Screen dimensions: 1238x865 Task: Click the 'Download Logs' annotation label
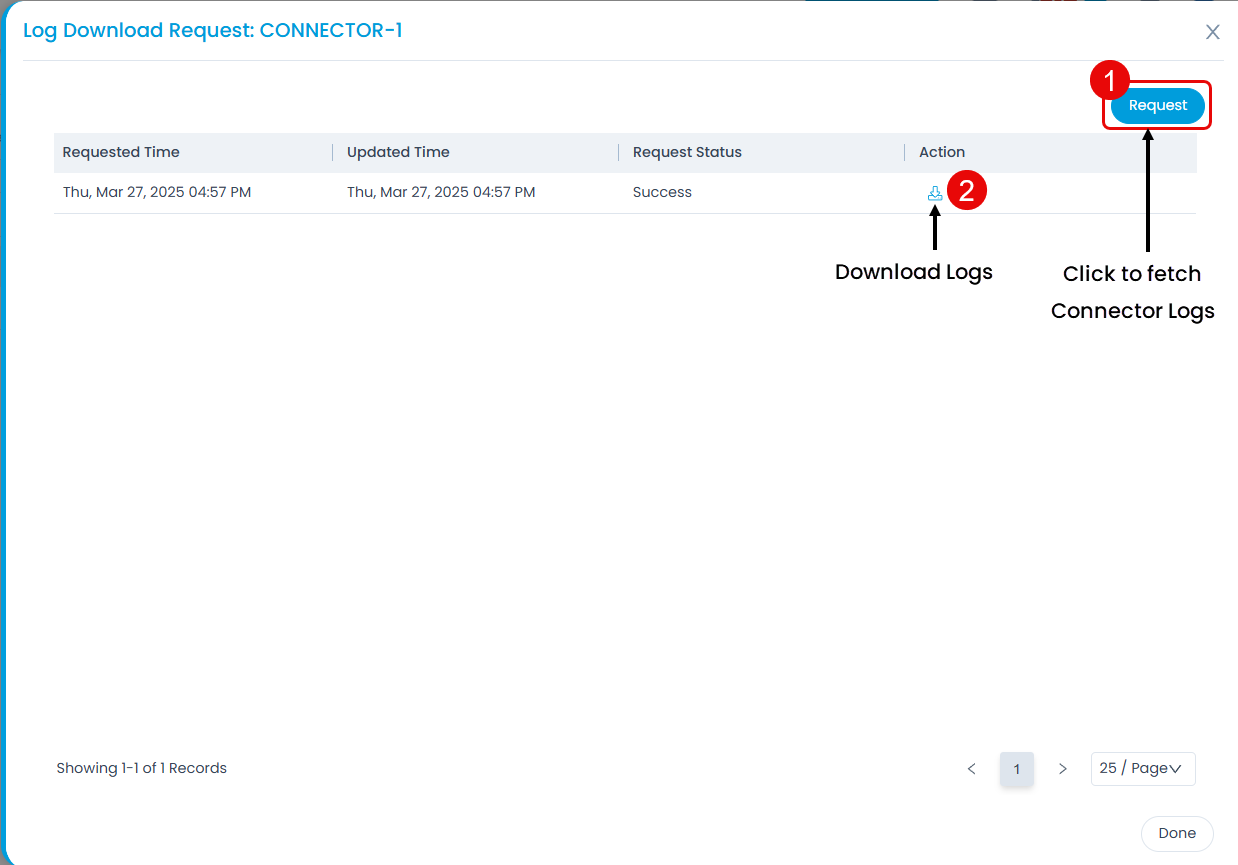(913, 272)
